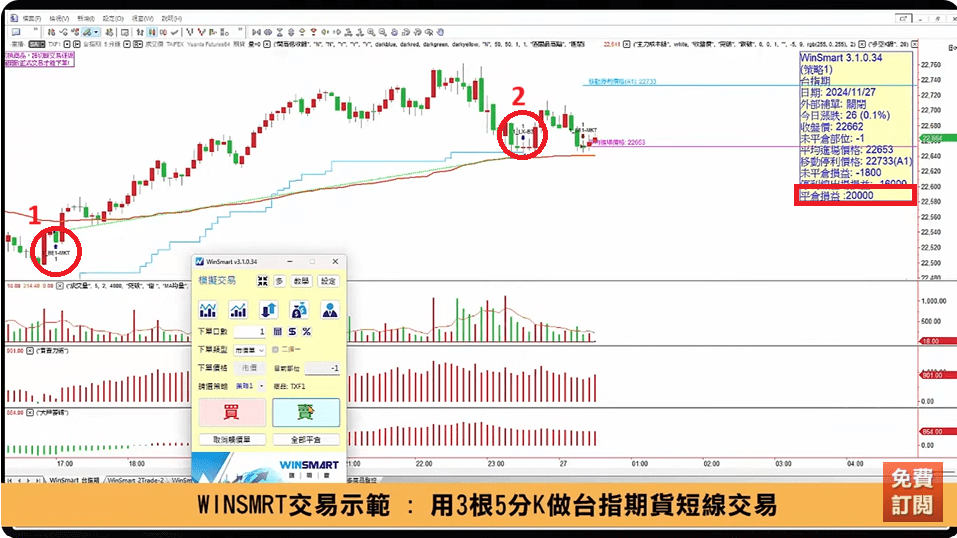The image size is (957, 538).
Task: Toggle the 二擇一 checkbox
Action: pos(275,349)
